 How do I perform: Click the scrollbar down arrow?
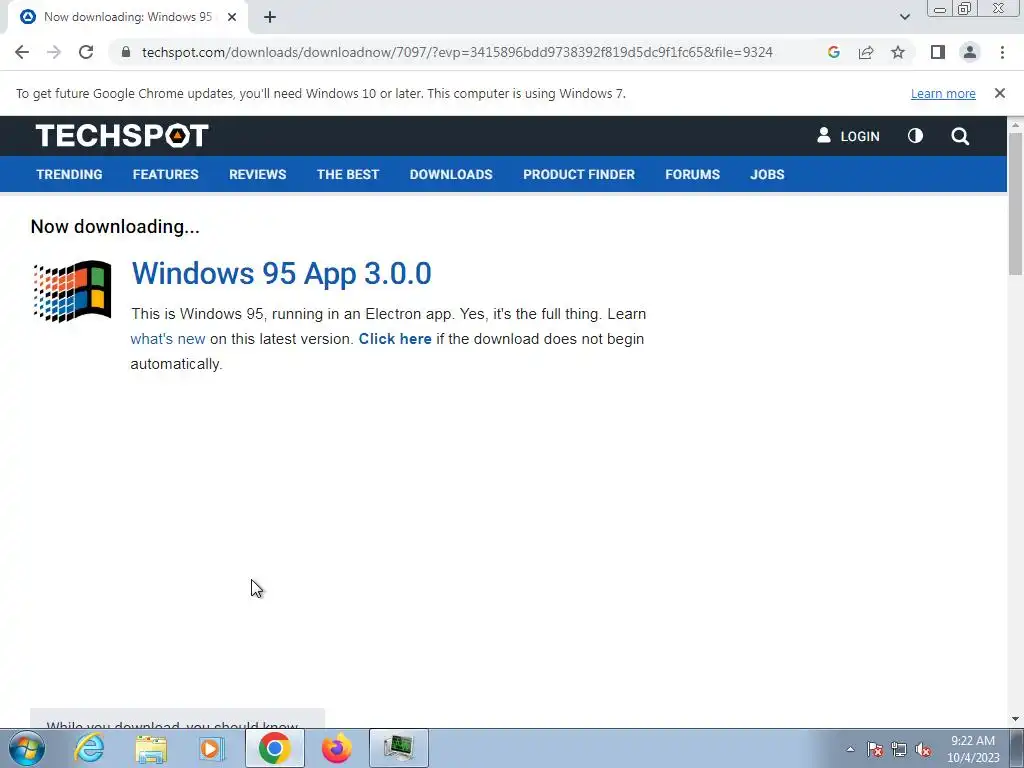(1016, 719)
